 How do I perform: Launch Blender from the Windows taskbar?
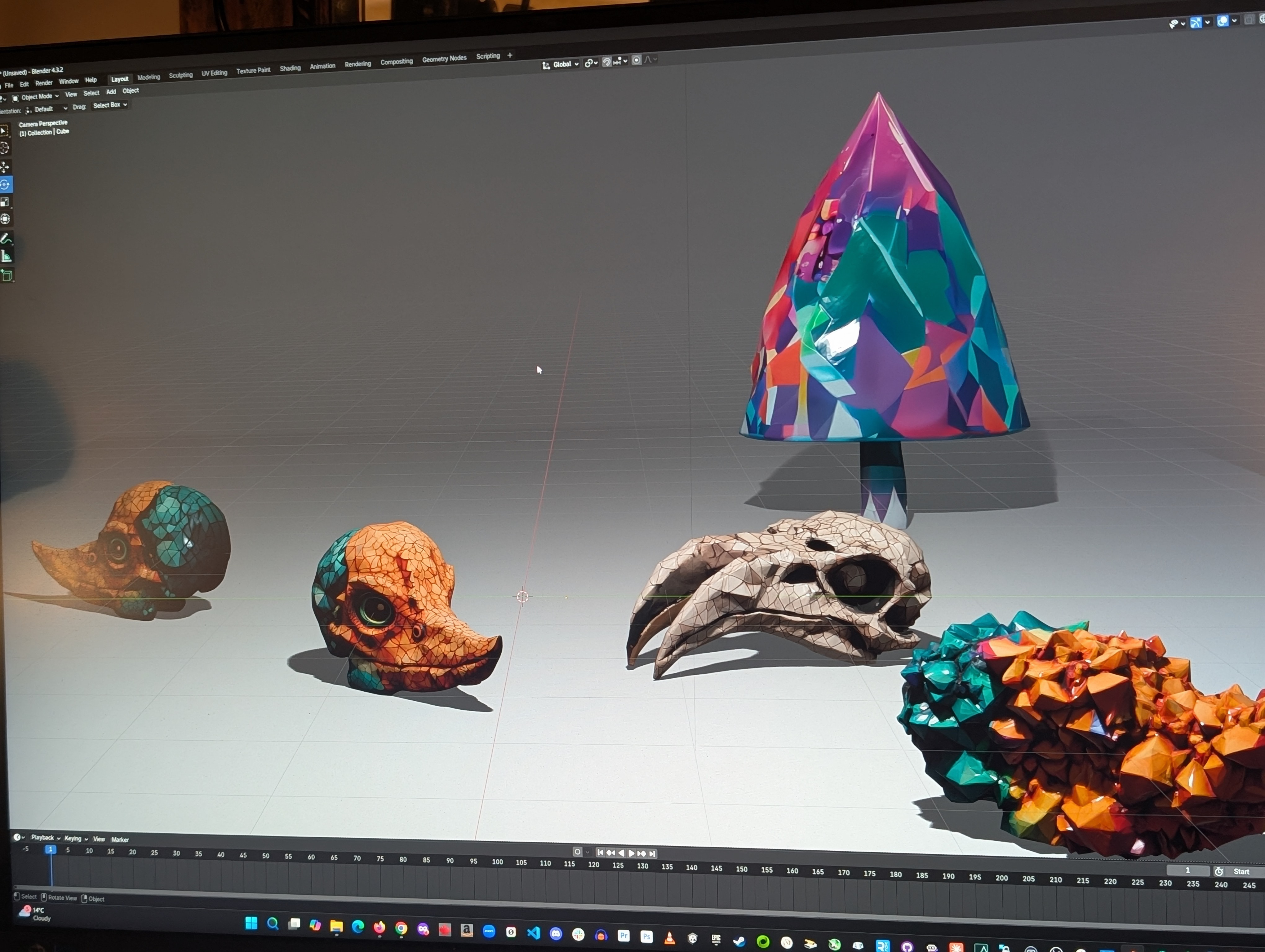(x=1133, y=949)
